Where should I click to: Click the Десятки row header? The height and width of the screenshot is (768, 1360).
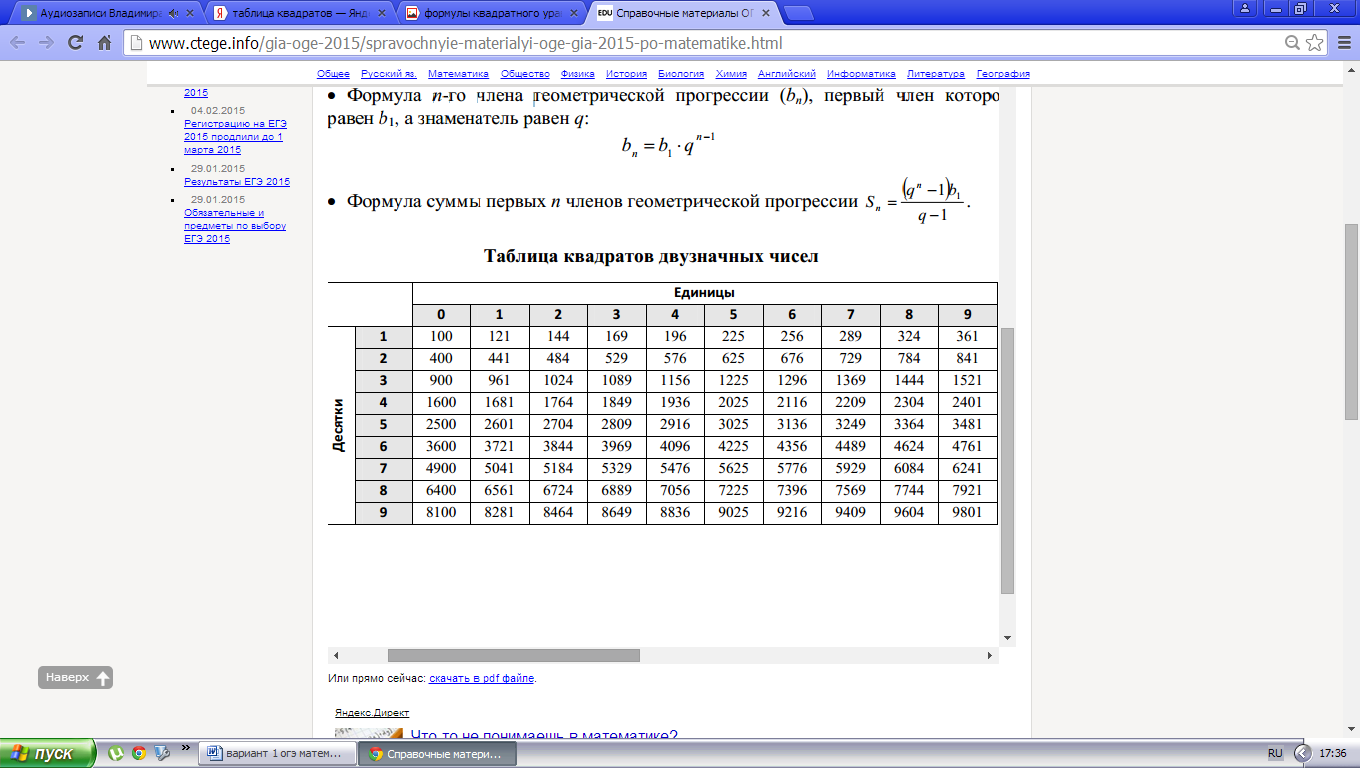(x=340, y=424)
